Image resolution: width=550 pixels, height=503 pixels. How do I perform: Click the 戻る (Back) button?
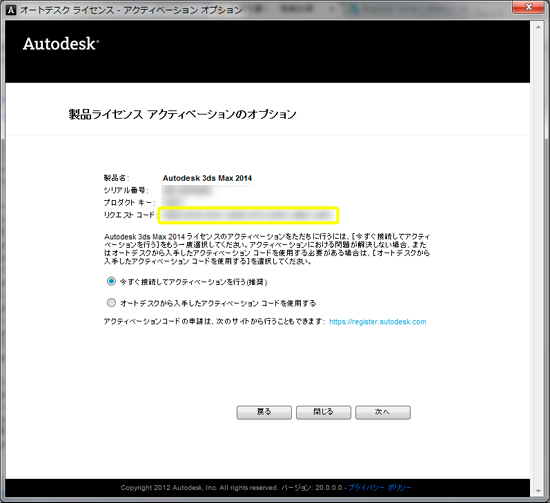click(x=264, y=413)
